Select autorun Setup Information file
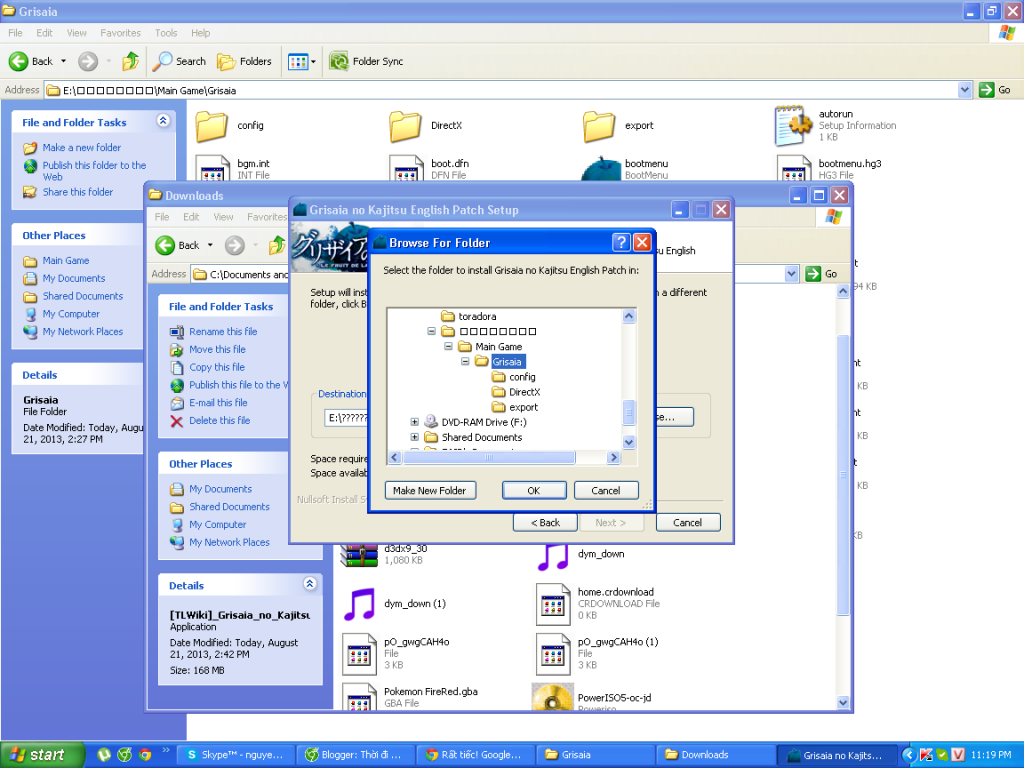Screen dimensions: 1024x768 point(836,125)
